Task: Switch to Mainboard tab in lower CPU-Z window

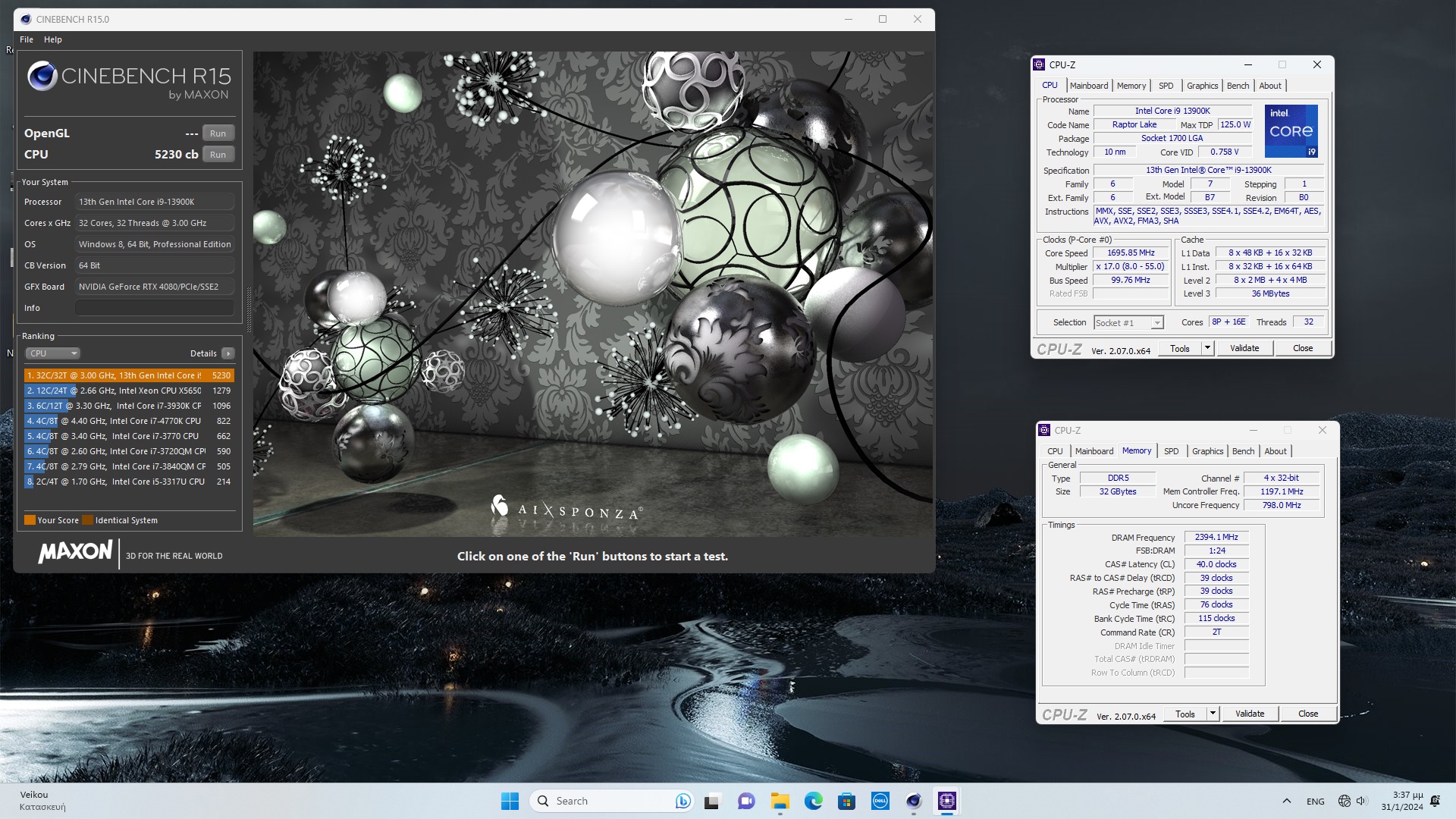Action: coord(1094,451)
